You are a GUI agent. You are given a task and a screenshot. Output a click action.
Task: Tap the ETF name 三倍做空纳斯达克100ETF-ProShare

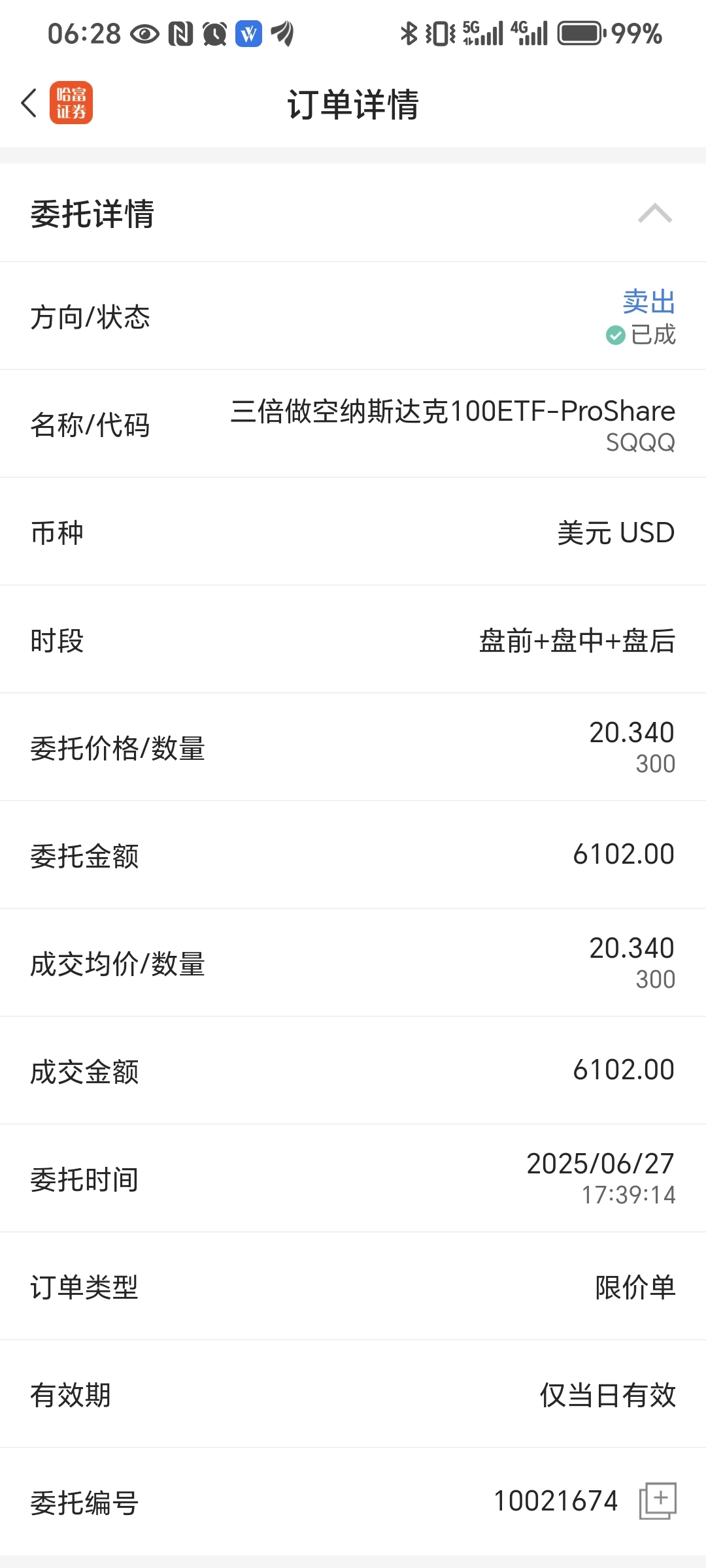tap(452, 411)
